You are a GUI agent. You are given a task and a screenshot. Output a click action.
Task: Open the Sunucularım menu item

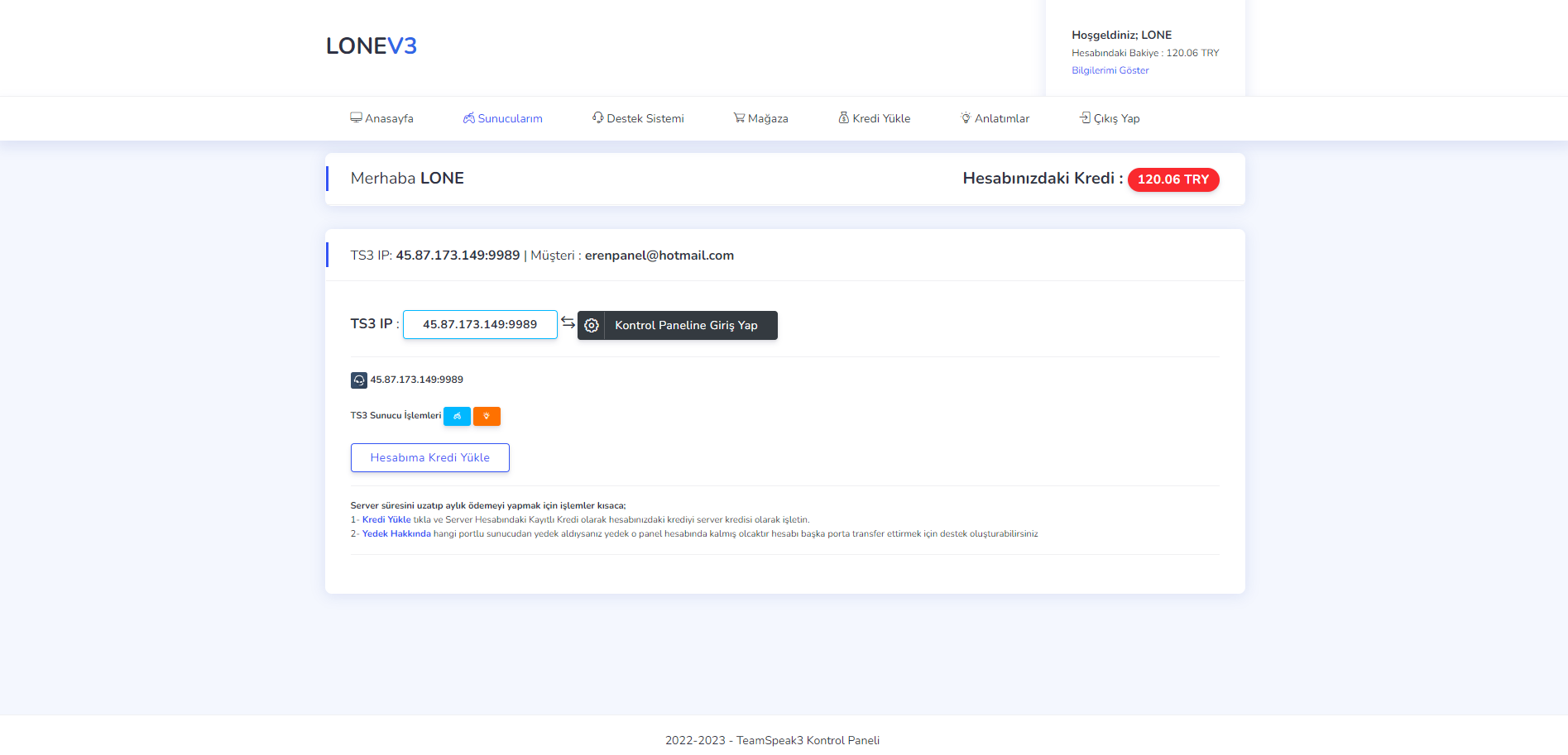click(502, 118)
